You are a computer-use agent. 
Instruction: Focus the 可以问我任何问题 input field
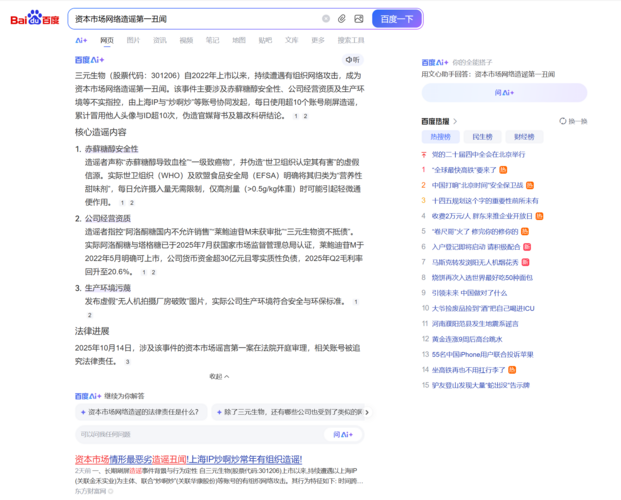[x=200, y=434]
